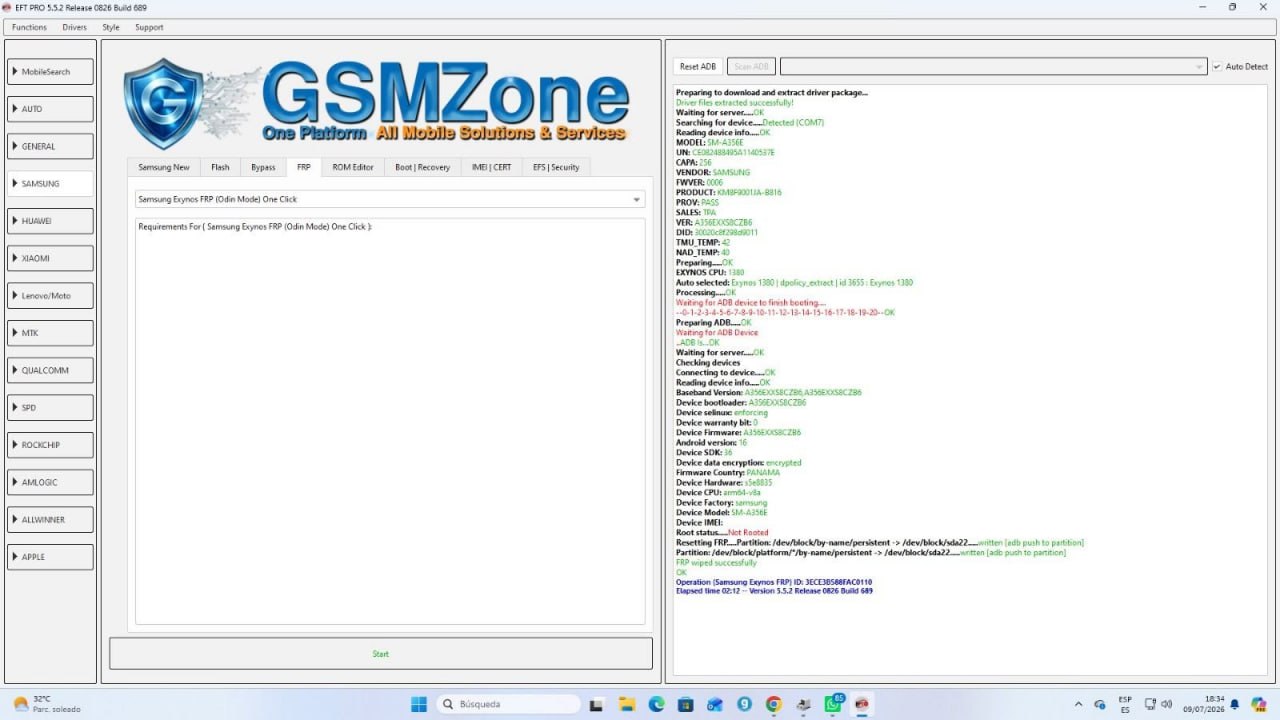Open the Style menu
Screen dimensions: 1280x720
click(110, 27)
